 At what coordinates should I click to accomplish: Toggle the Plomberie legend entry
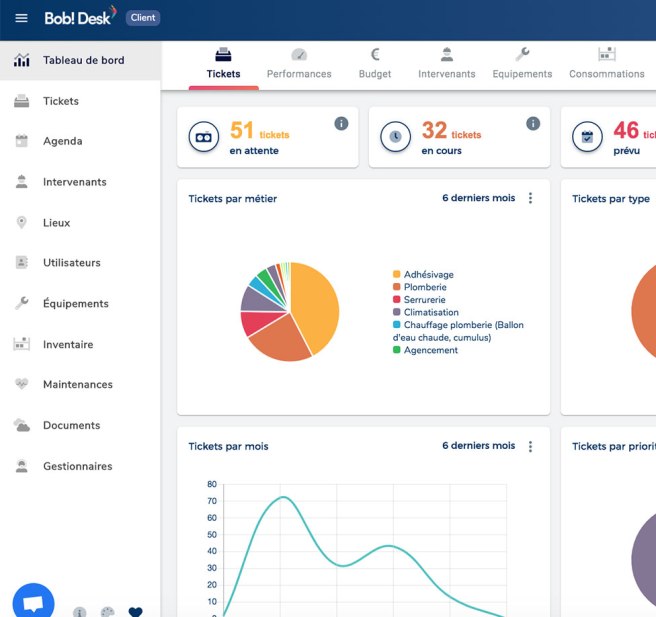pos(424,287)
